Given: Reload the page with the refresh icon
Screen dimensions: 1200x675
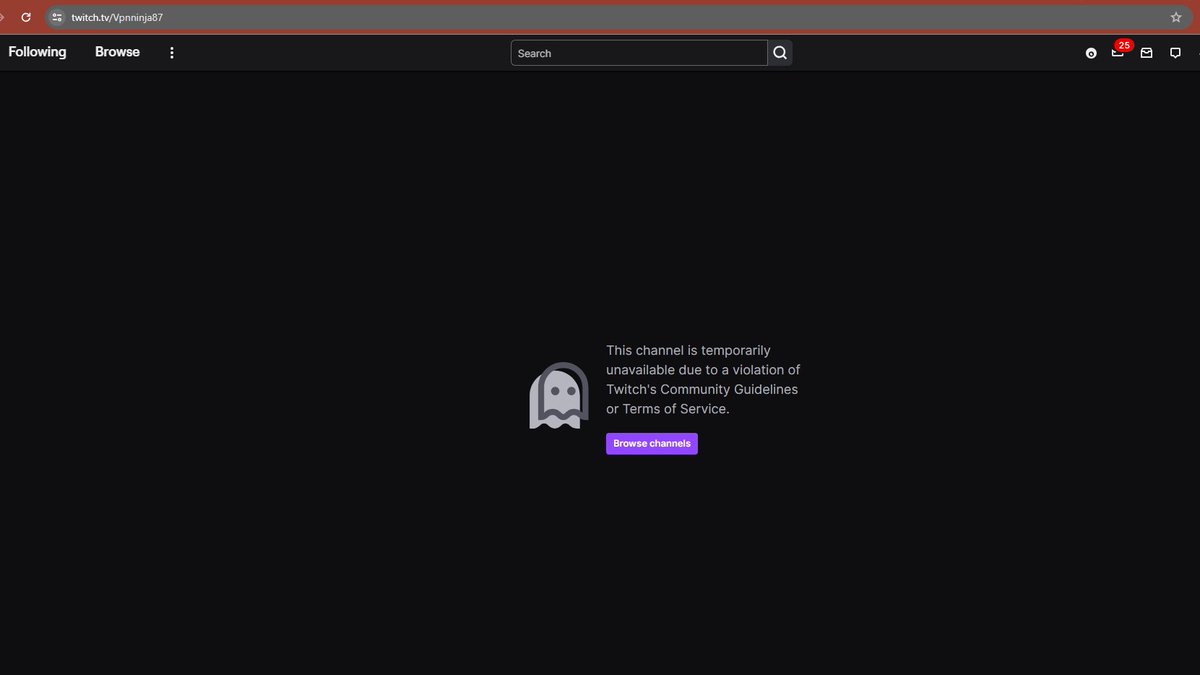Looking at the screenshot, I should tap(26, 17).
